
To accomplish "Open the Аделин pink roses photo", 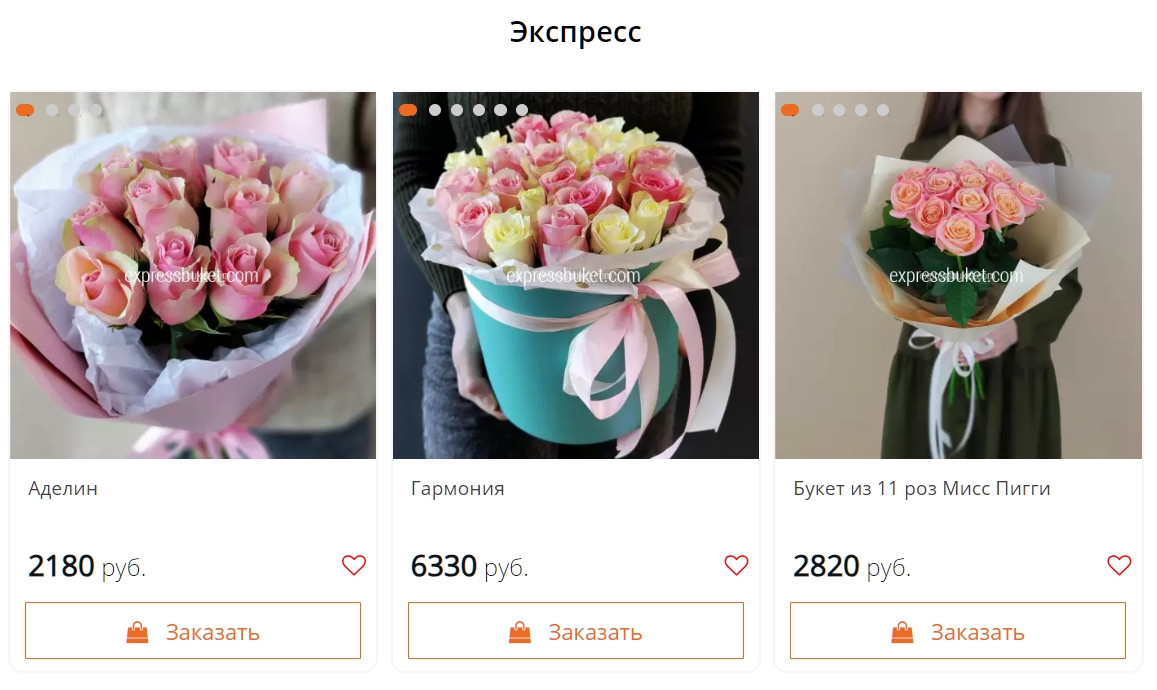I will coord(193,275).
